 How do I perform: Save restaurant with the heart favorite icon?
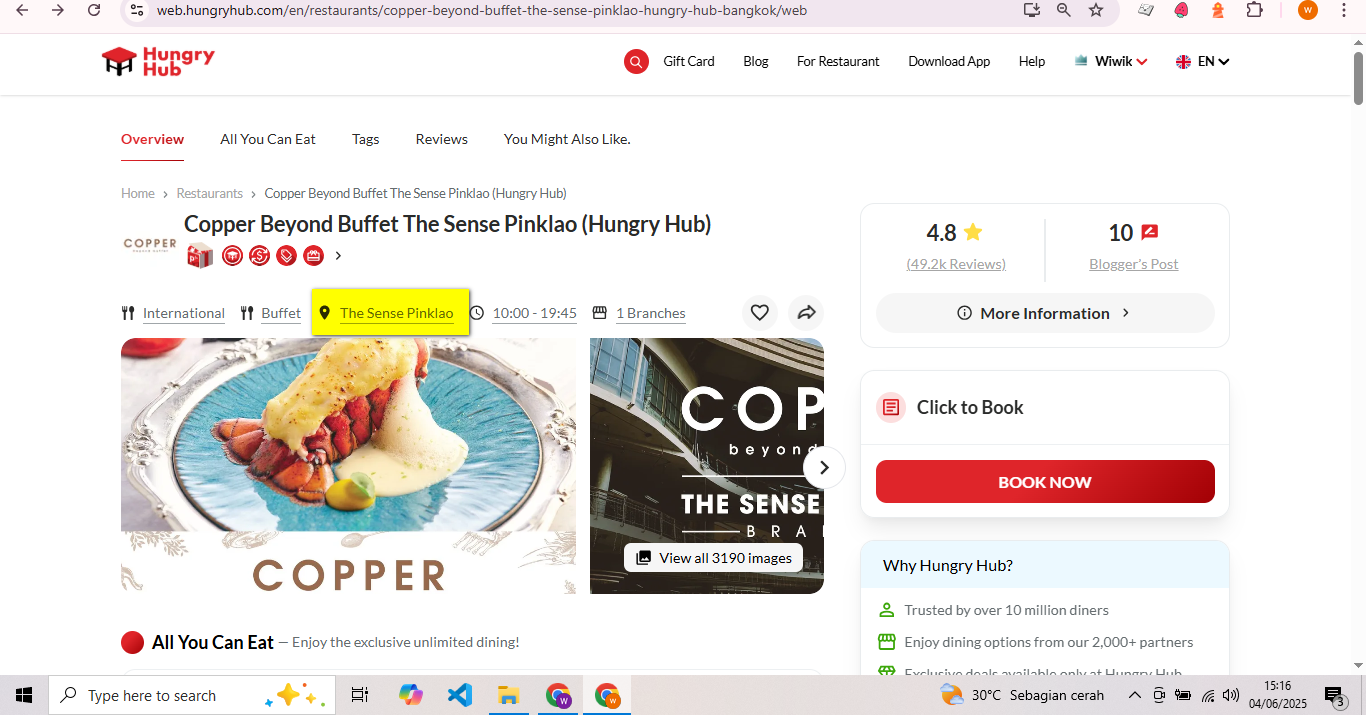pos(760,313)
